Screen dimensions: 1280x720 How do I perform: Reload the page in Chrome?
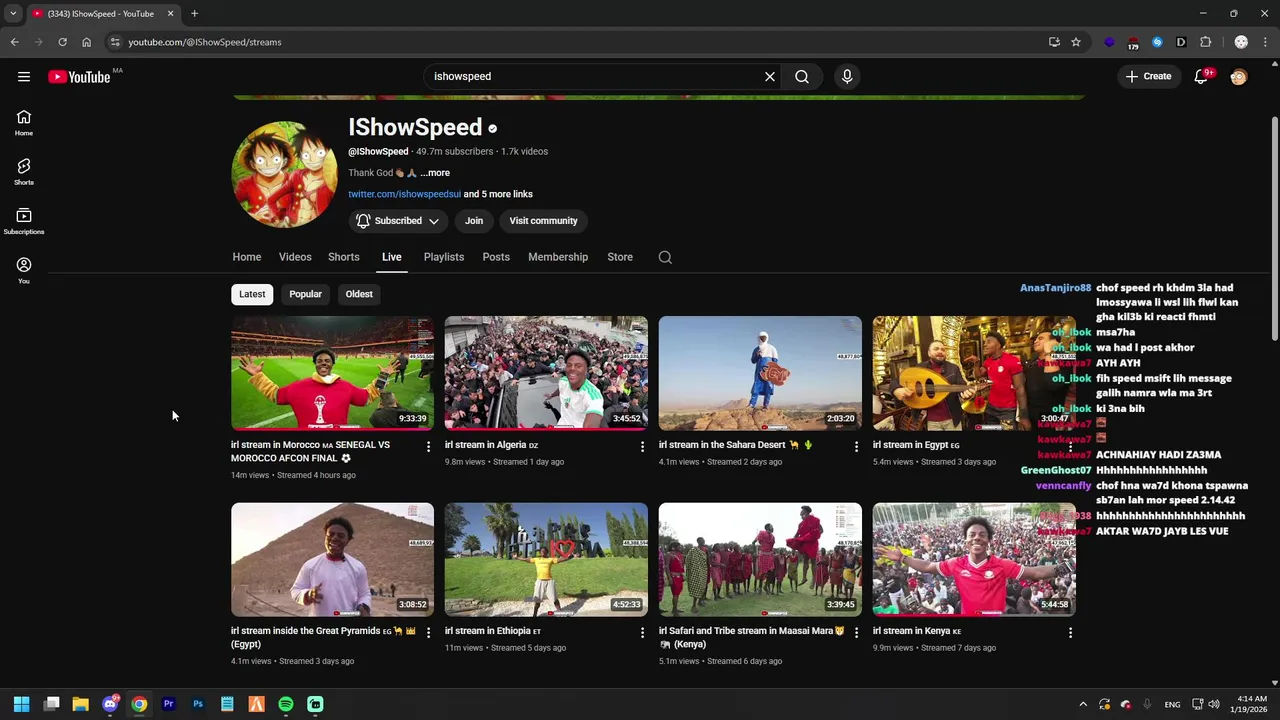[x=62, y=42]
